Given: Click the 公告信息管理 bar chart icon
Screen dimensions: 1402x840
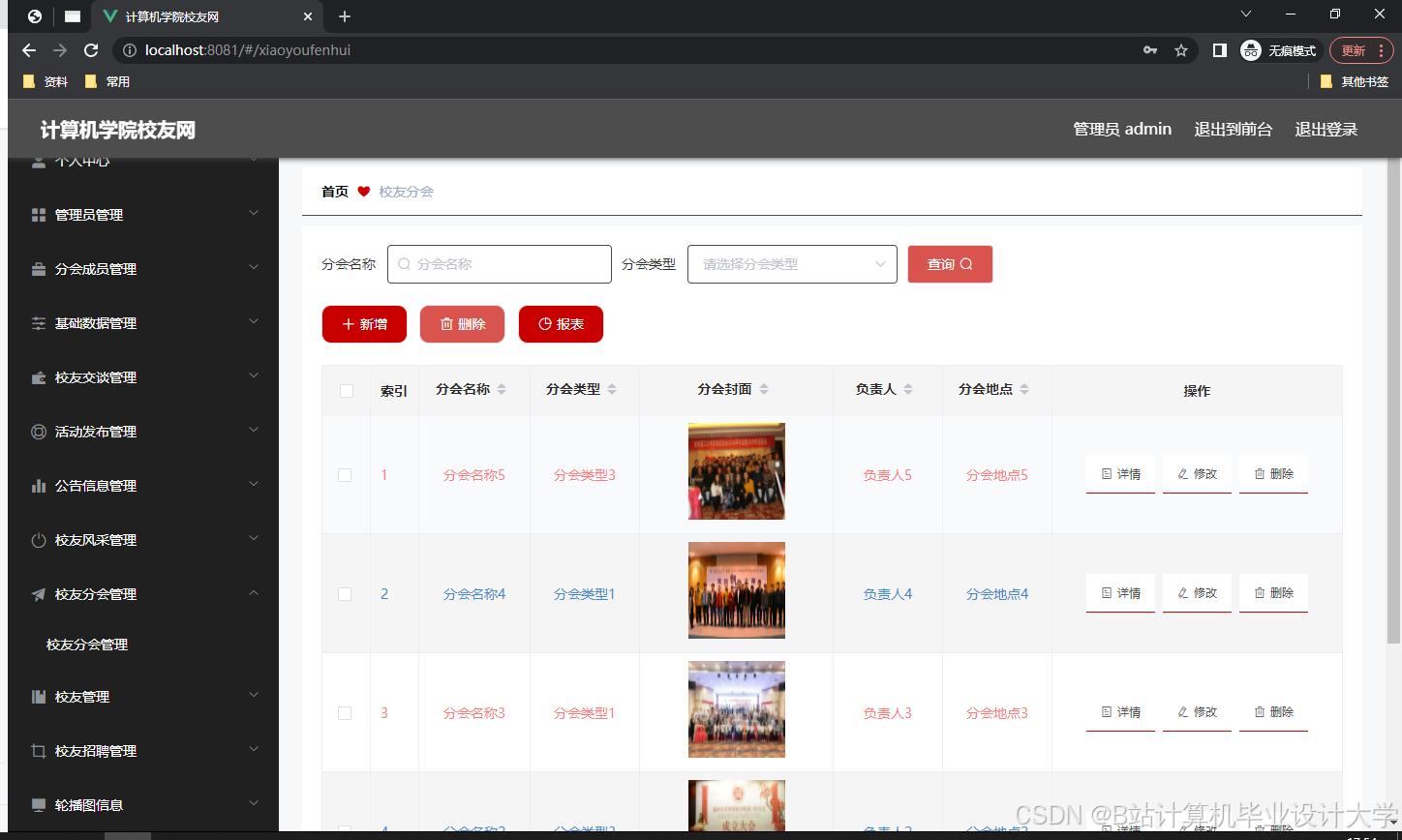Looking at the screenshot, I should [39, 486].
